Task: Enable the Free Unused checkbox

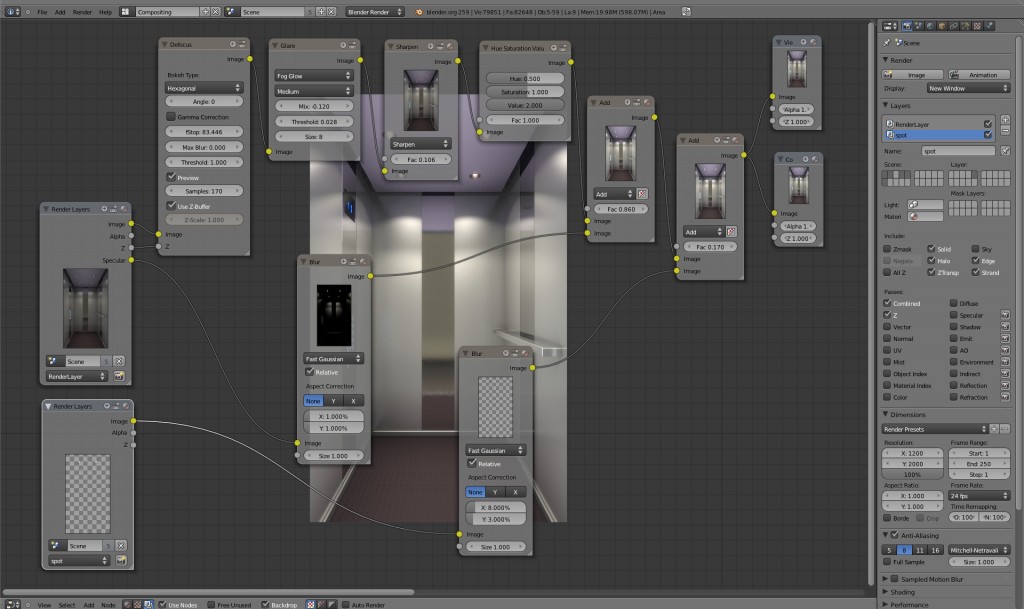Action: (211, 604)
